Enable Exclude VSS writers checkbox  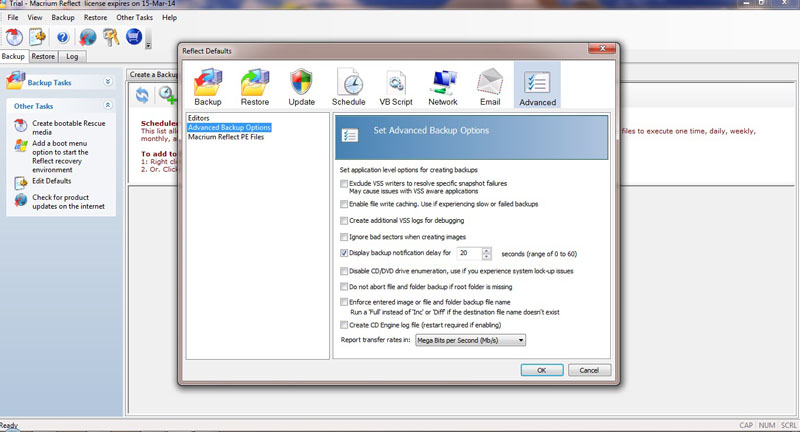point(344,184)
